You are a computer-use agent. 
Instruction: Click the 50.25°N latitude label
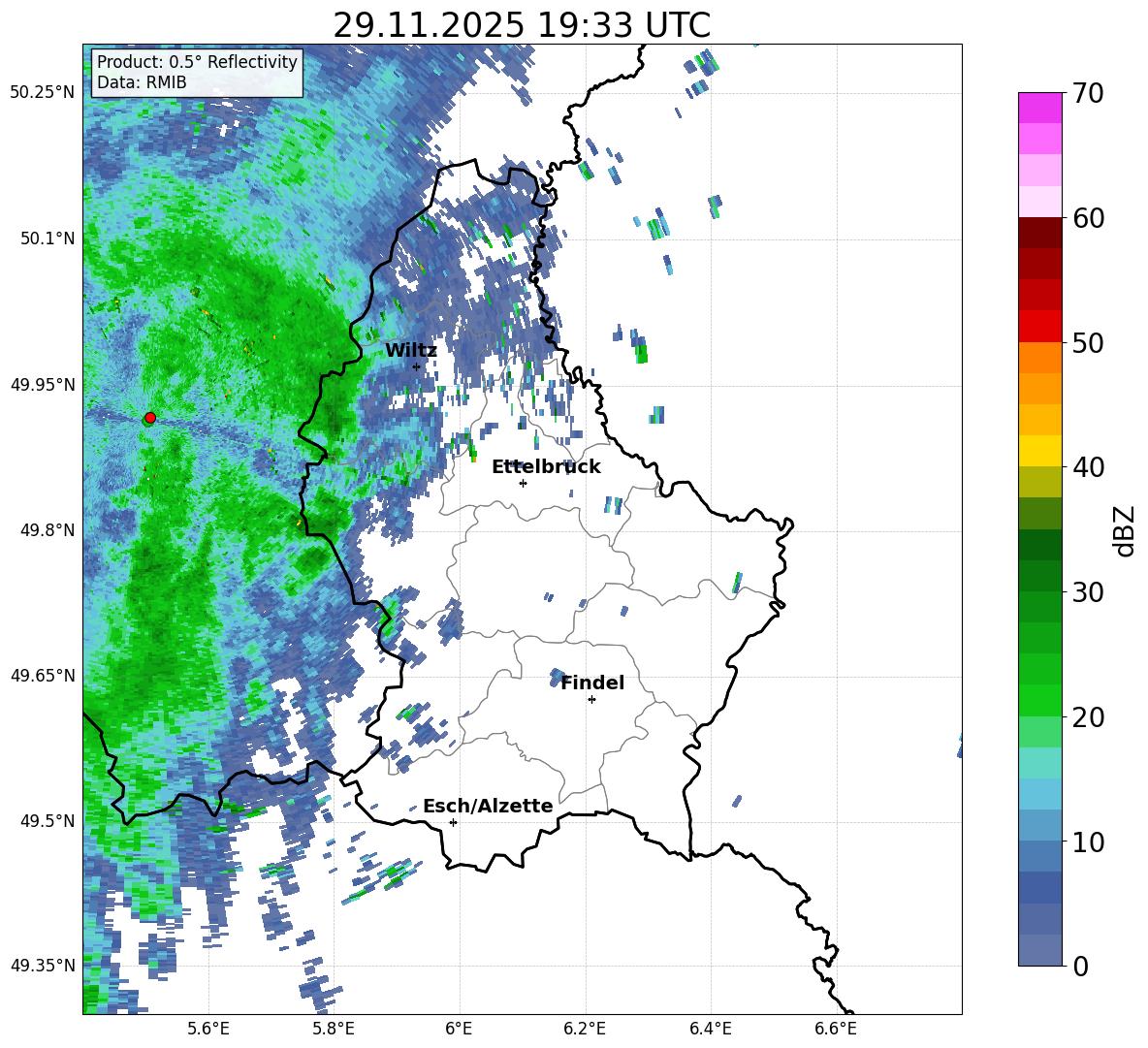(x=43, y=93)
